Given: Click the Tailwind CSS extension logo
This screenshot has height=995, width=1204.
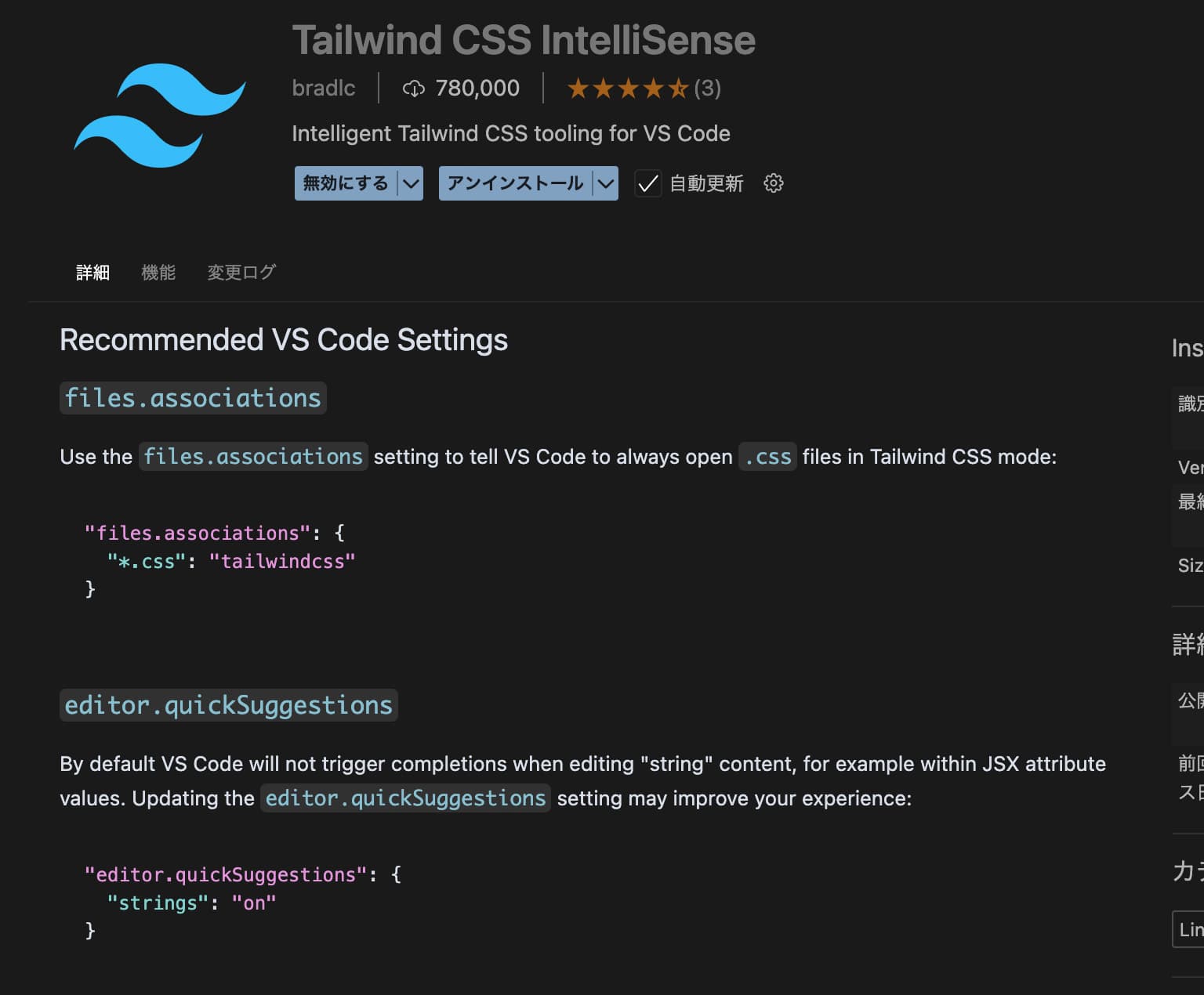Looking at the screenshot, I should click(160, 115).
